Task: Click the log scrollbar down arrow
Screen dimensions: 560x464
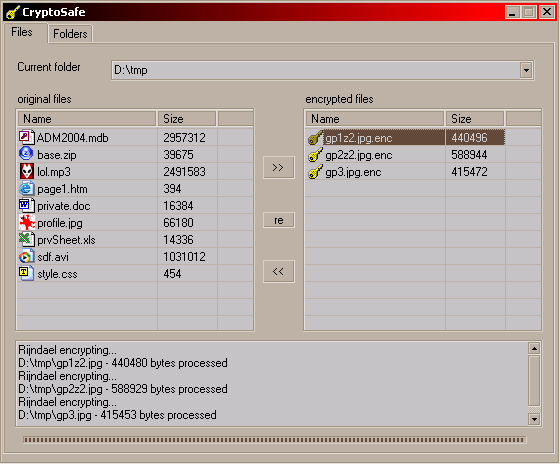Action: [x=534, y=419]
